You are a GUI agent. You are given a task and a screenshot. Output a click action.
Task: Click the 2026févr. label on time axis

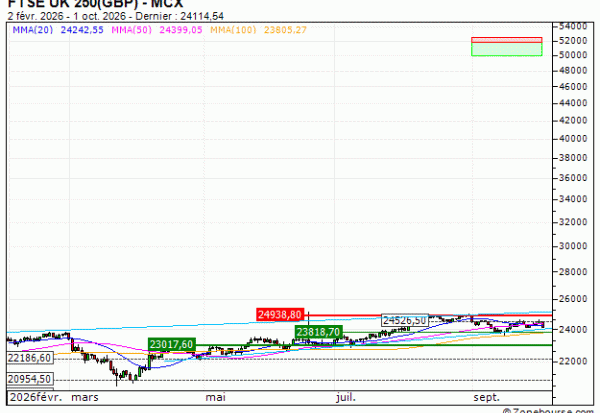(x=36, y=397)
